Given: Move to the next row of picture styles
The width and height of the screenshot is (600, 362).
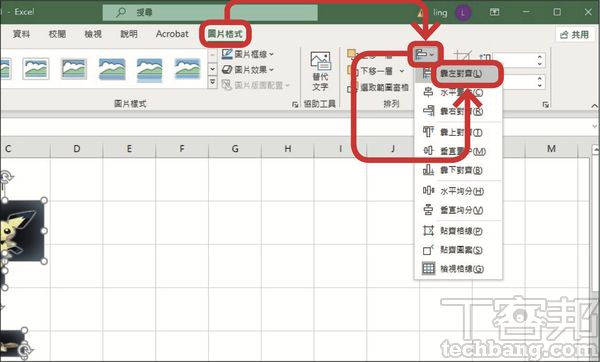Looking at the screenshot, I should [x=212, y=69].
